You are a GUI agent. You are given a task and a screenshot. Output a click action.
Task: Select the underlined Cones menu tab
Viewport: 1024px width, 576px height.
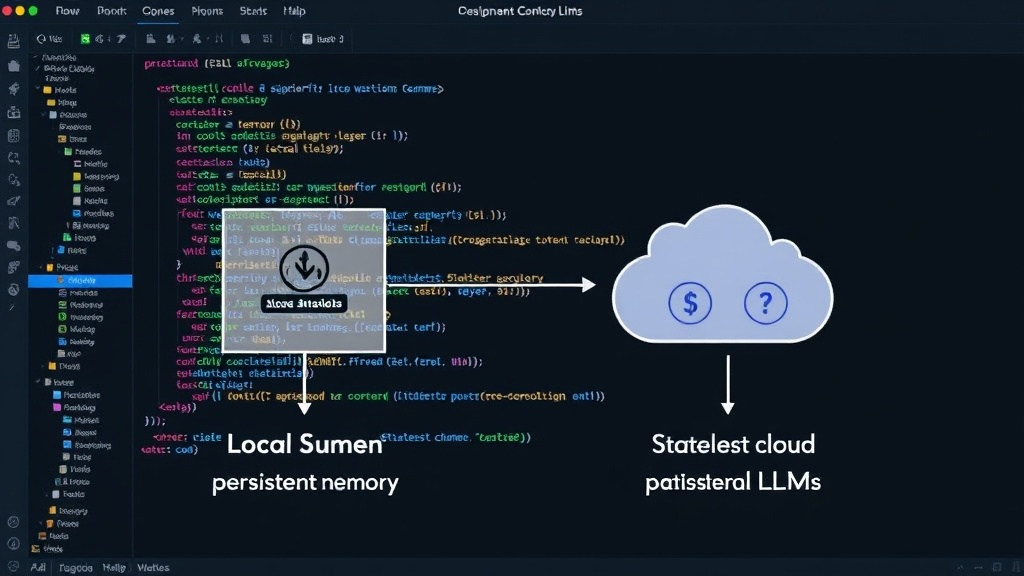click(x=158, y=11)
